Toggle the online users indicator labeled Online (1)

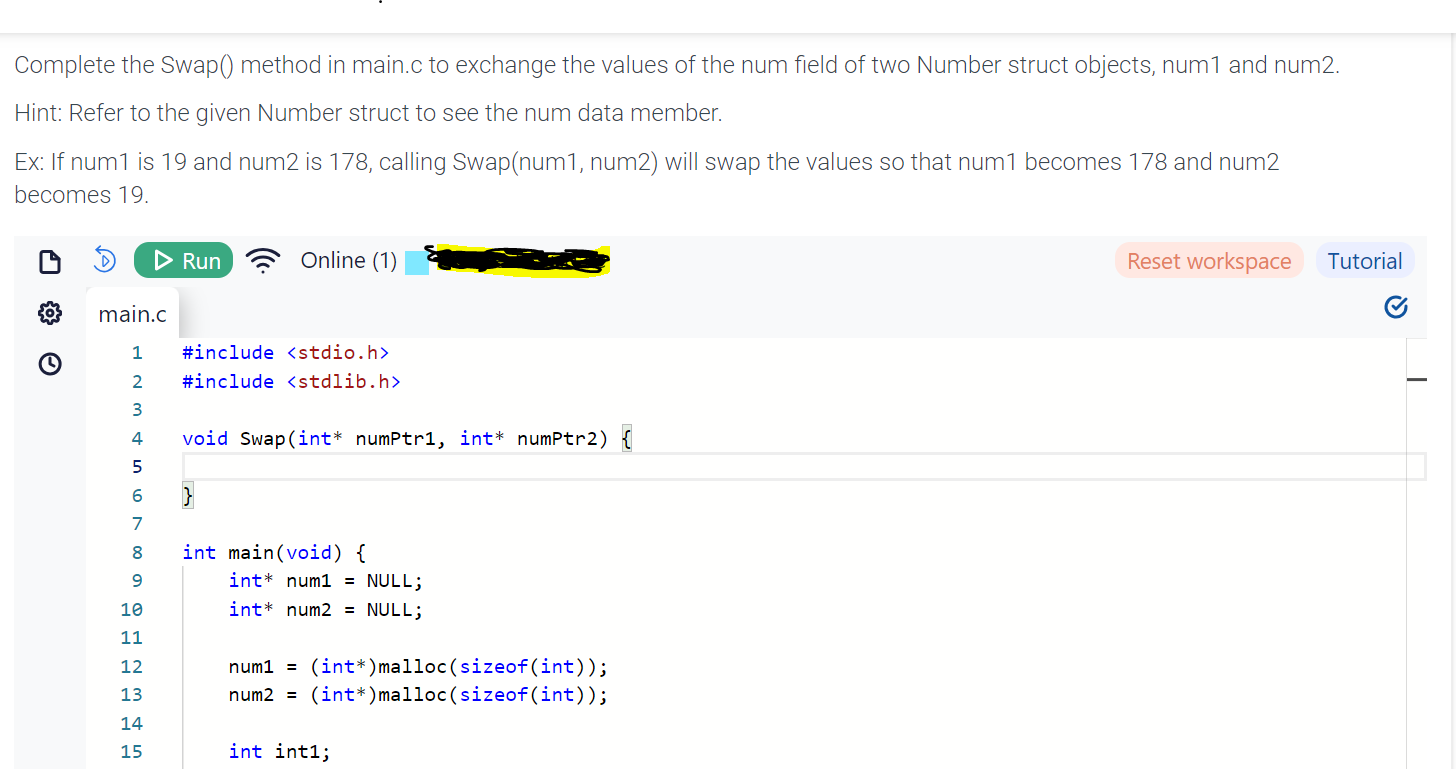pyautogui.click(x=348, y=260)
